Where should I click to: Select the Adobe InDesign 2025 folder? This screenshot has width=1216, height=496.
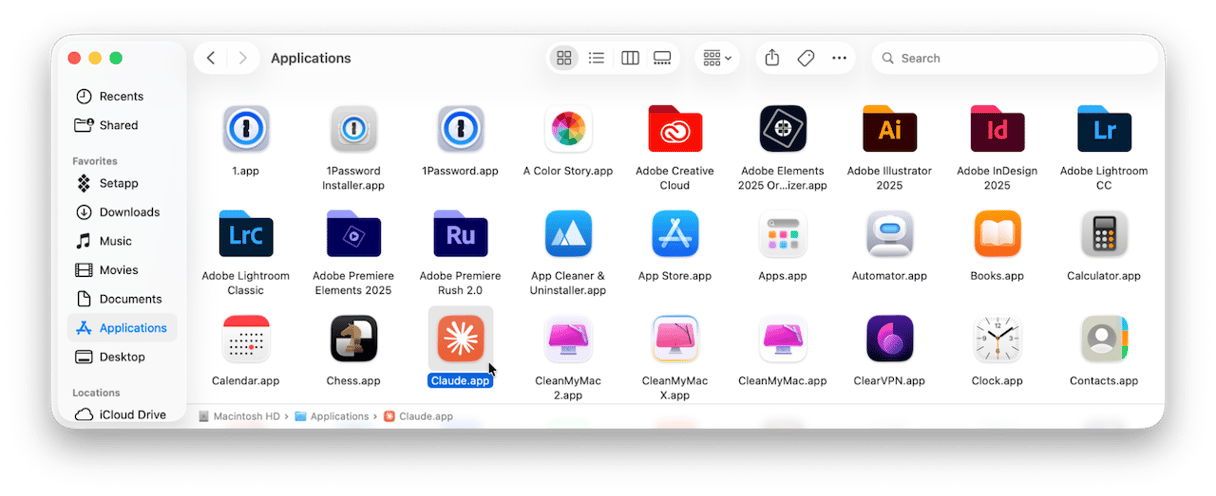click(x=997, y=129)
